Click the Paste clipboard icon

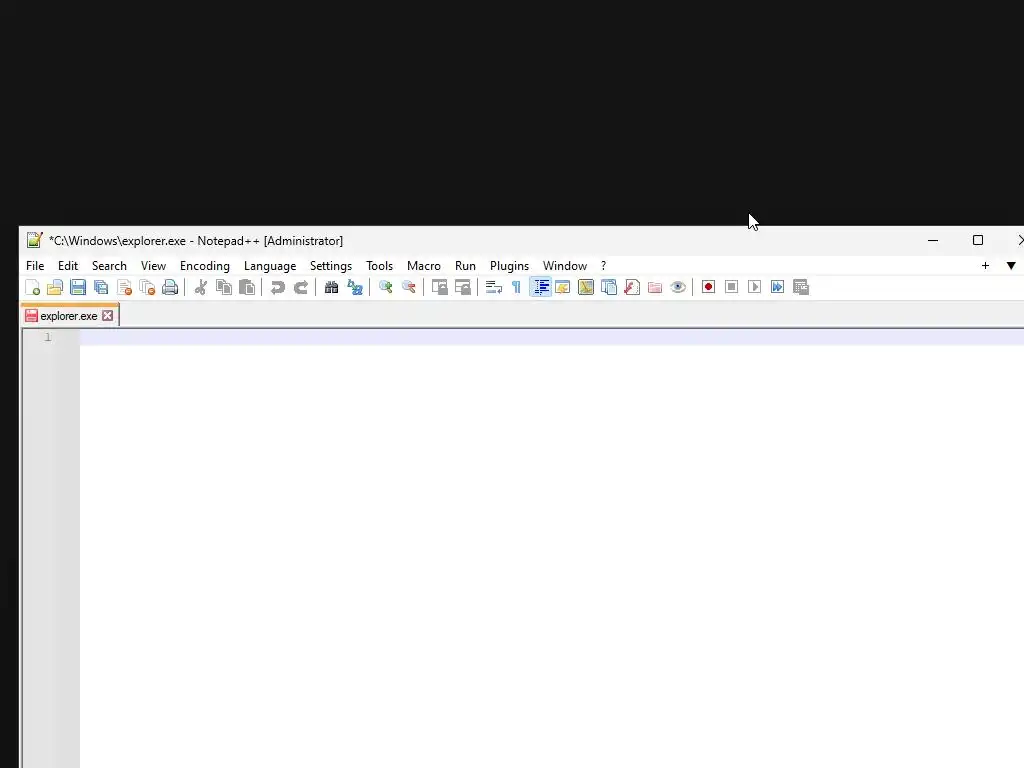tap(247, 287)
